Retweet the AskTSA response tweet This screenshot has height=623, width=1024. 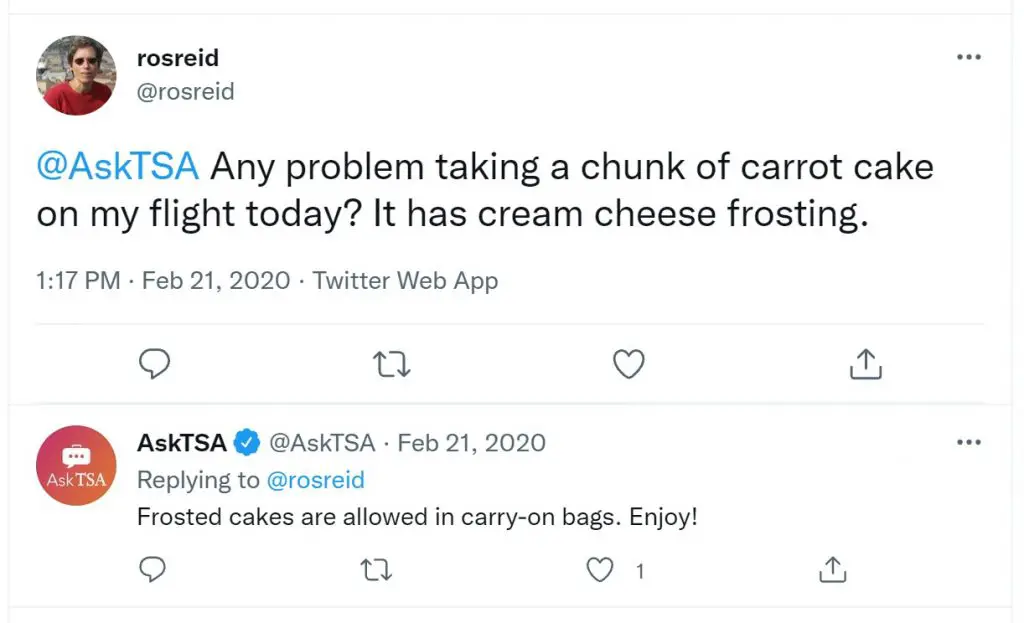375,570
